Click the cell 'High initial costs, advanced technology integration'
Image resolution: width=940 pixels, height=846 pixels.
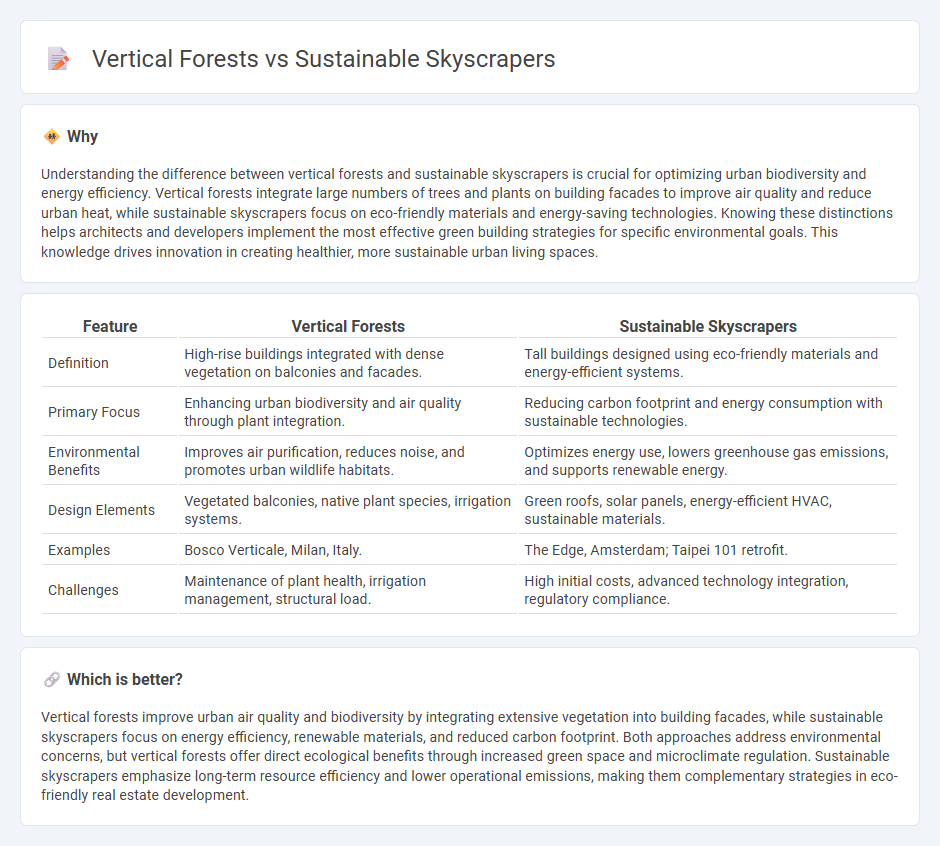[x=708, y=590]
